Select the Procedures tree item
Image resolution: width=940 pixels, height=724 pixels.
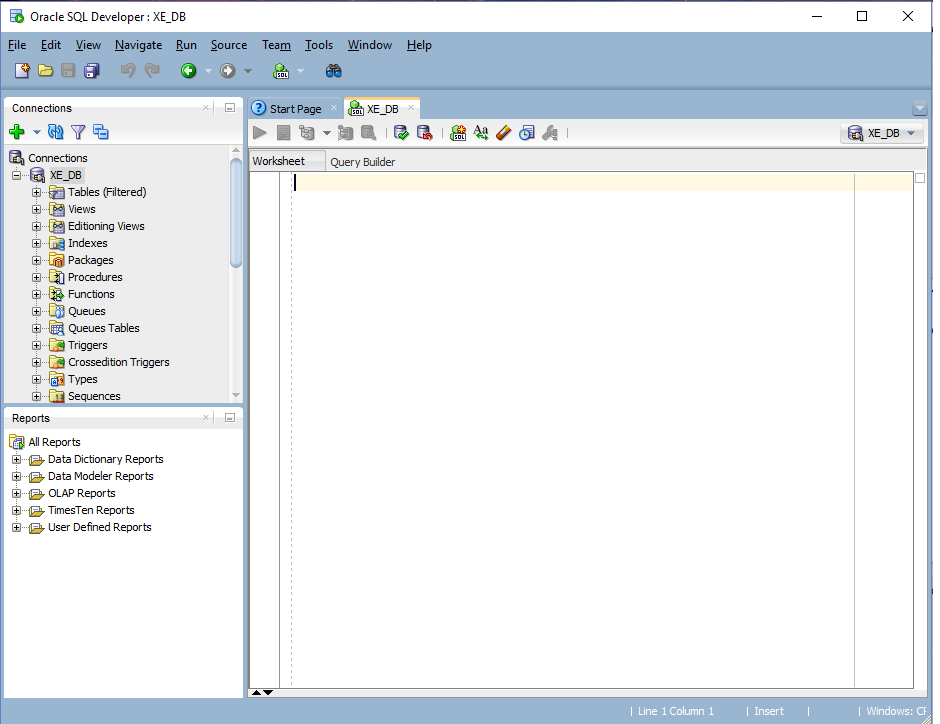tap(95, 277)
